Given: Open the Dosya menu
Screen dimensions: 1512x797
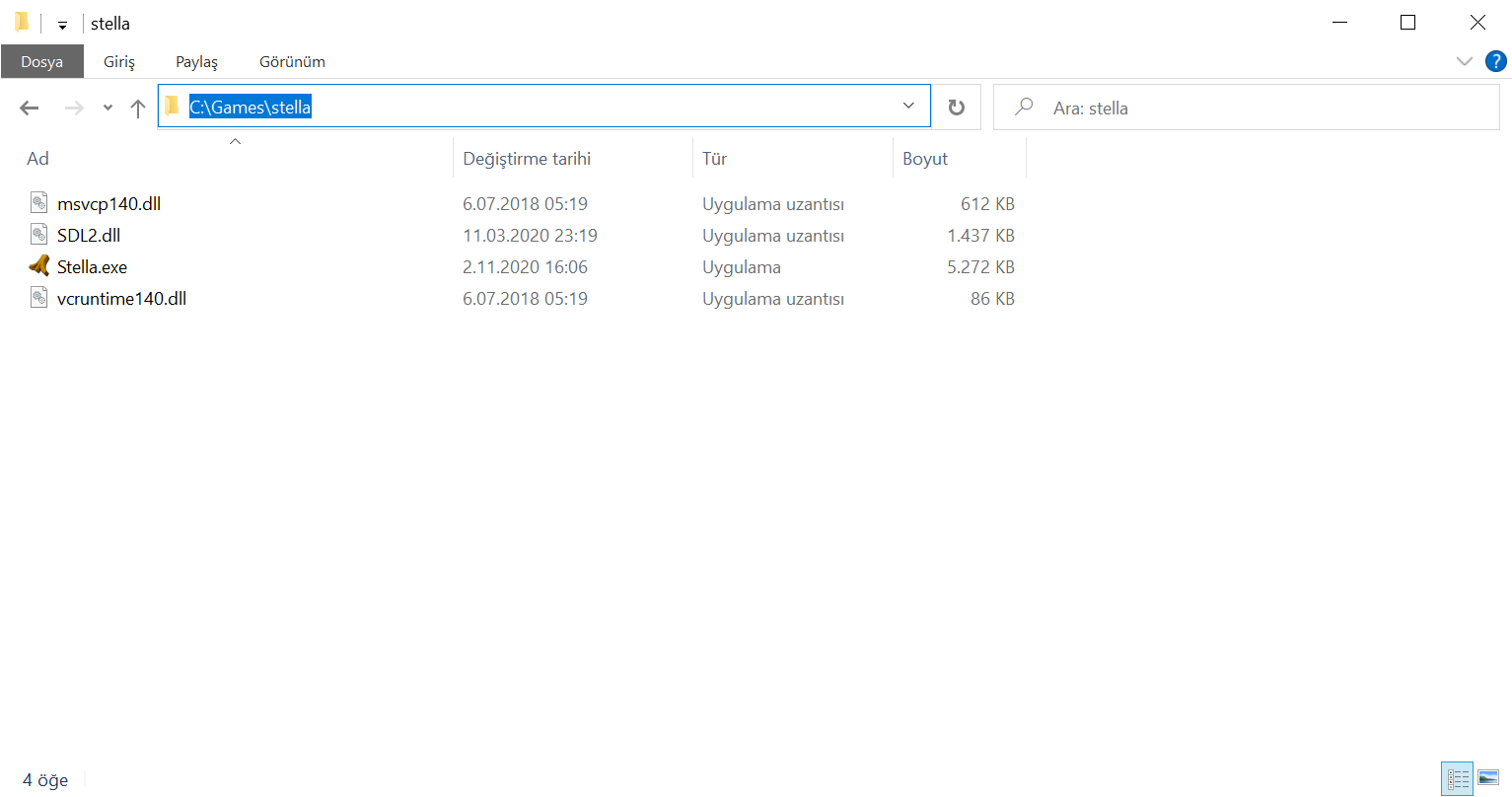Looking at the screenshot, I should [x=41, y=61].
